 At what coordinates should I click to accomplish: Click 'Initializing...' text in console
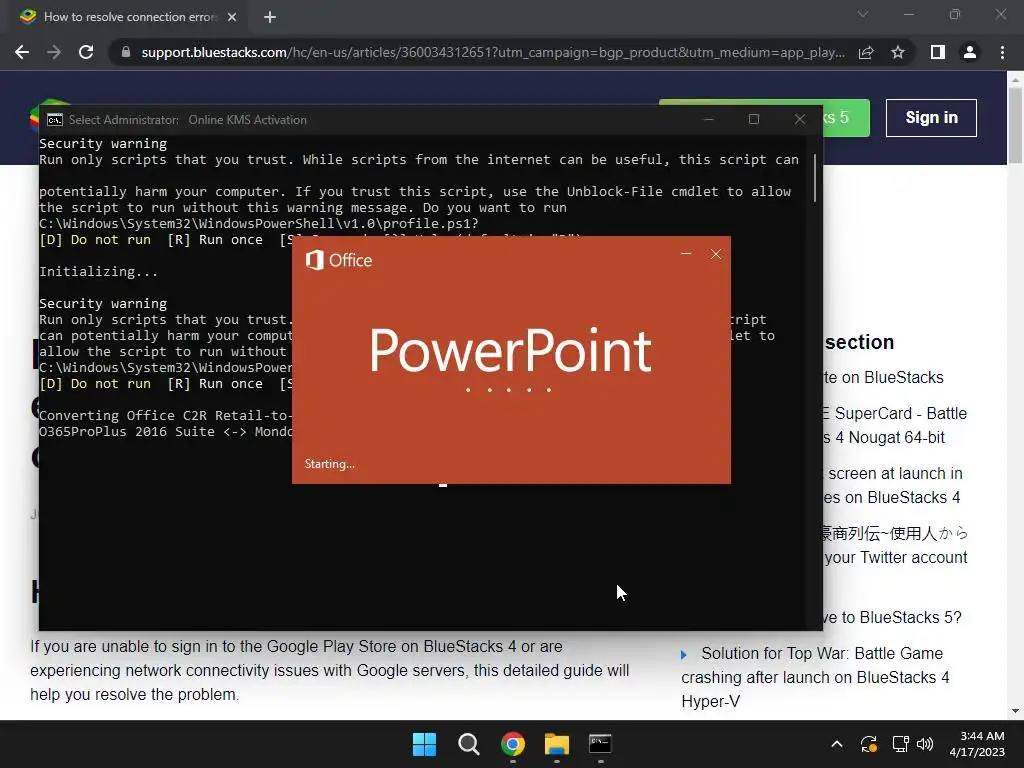pos(98,272)
